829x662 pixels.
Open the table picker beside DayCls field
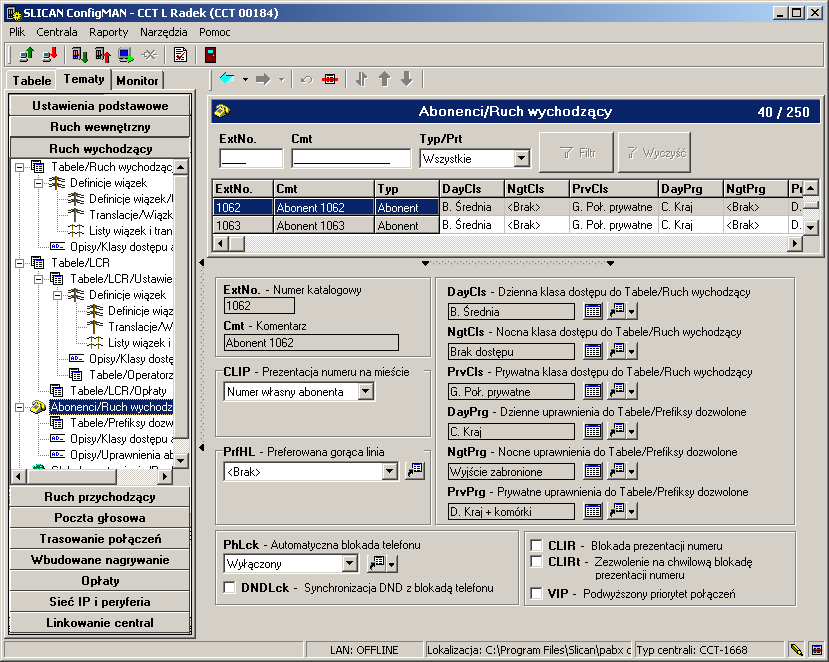pyautogui.click(x=593, y=311)
